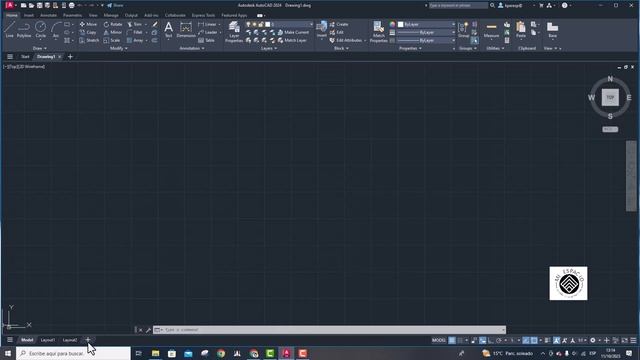
Task: Click the Insert block icon
Action: coord(322,29)
